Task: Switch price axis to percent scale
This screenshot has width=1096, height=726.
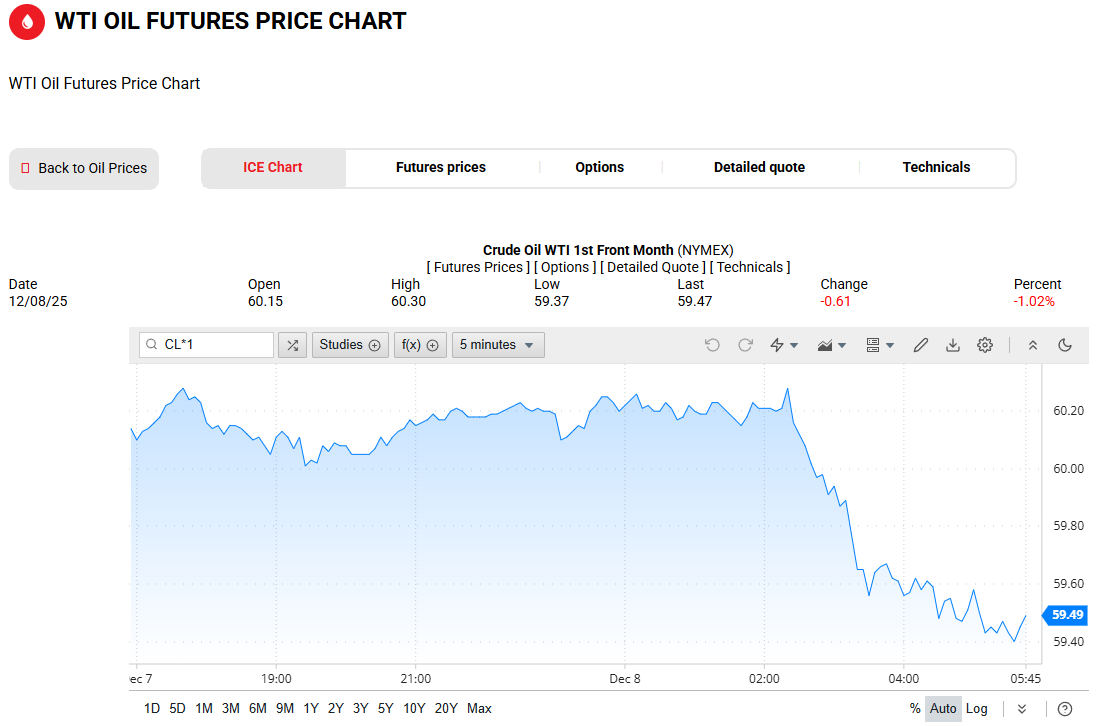Action: tap(915, 709)
